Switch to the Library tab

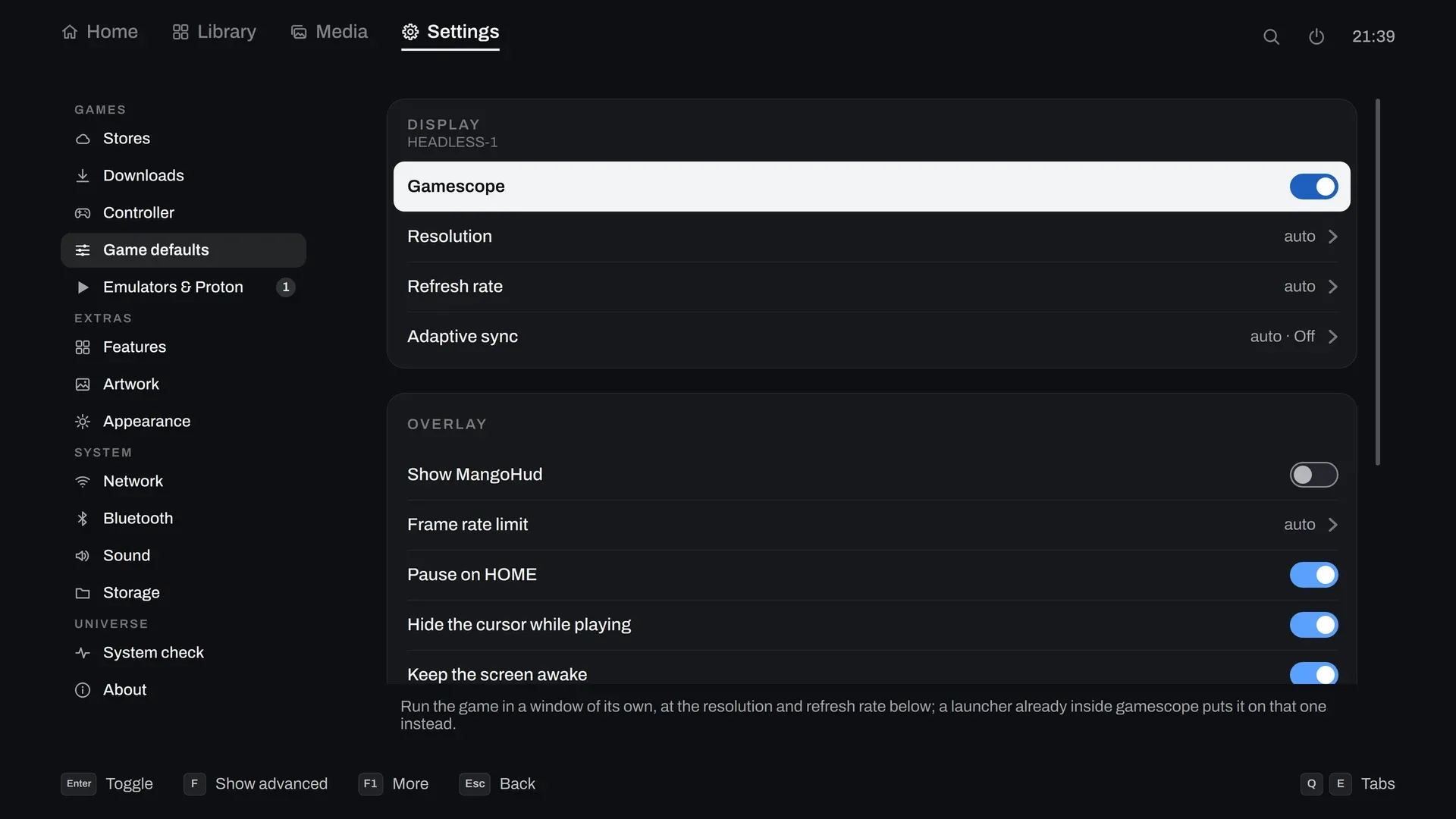(x=214, y=32)
